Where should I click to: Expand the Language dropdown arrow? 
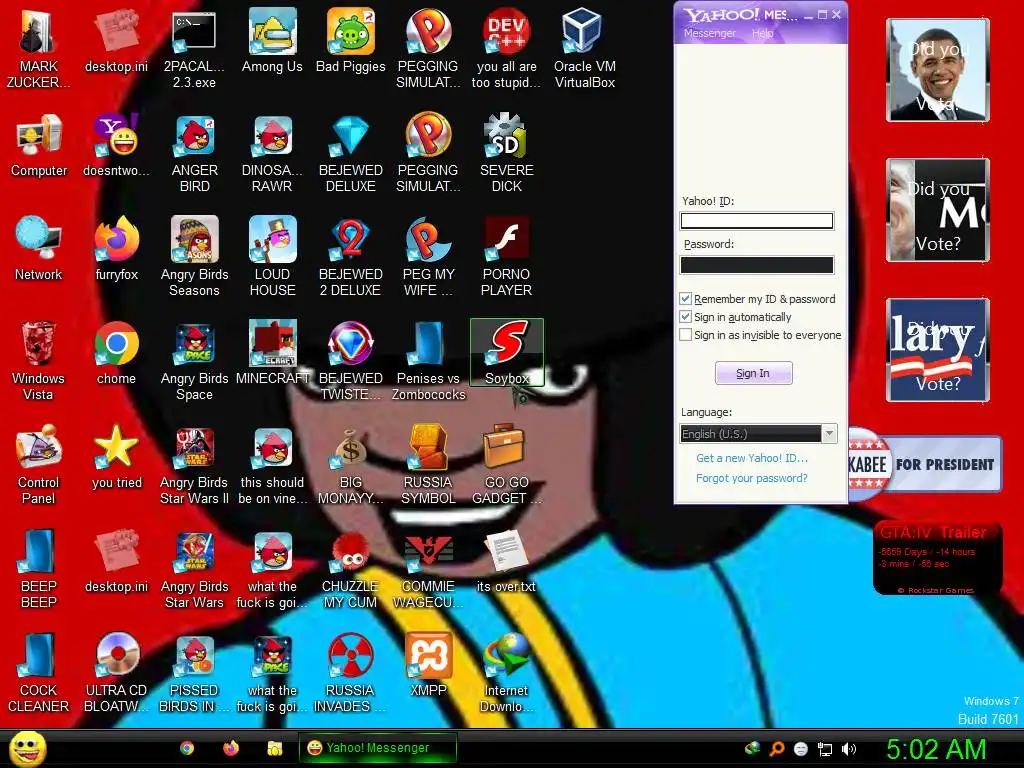pos(829,434)
